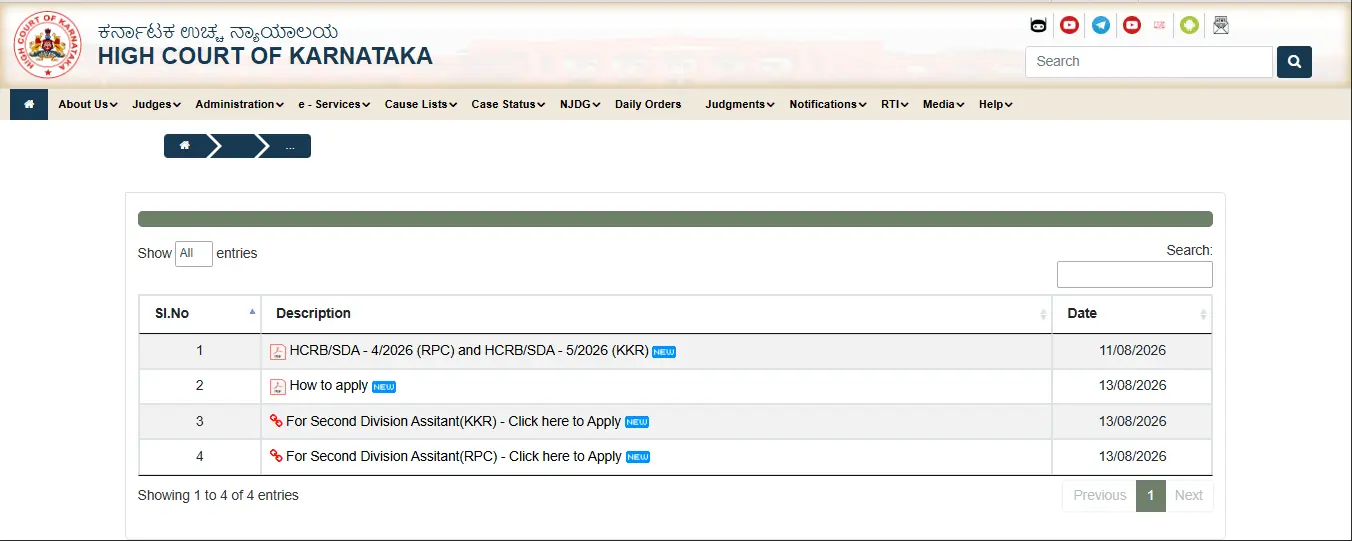Click the Sl.No cell showing 3

(199, 421)
